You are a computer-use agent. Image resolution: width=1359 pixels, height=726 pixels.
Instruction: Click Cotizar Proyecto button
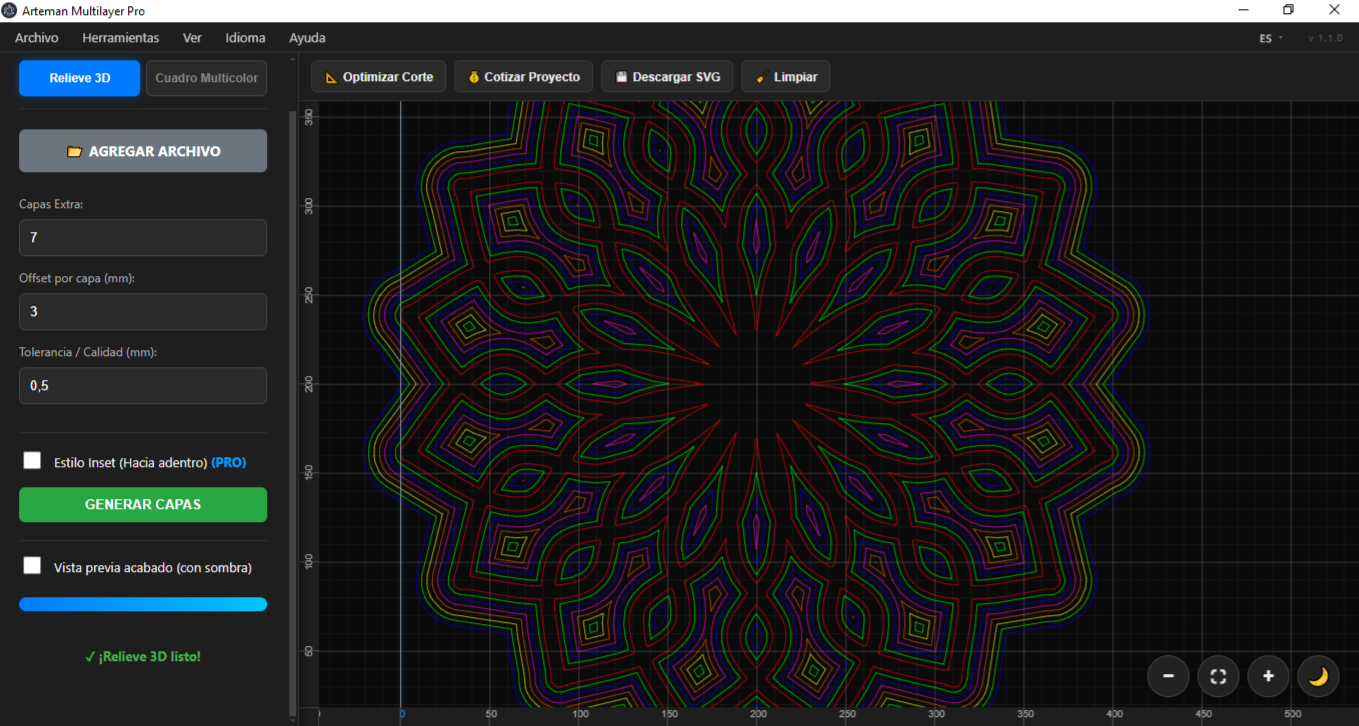tap(523, 77)
